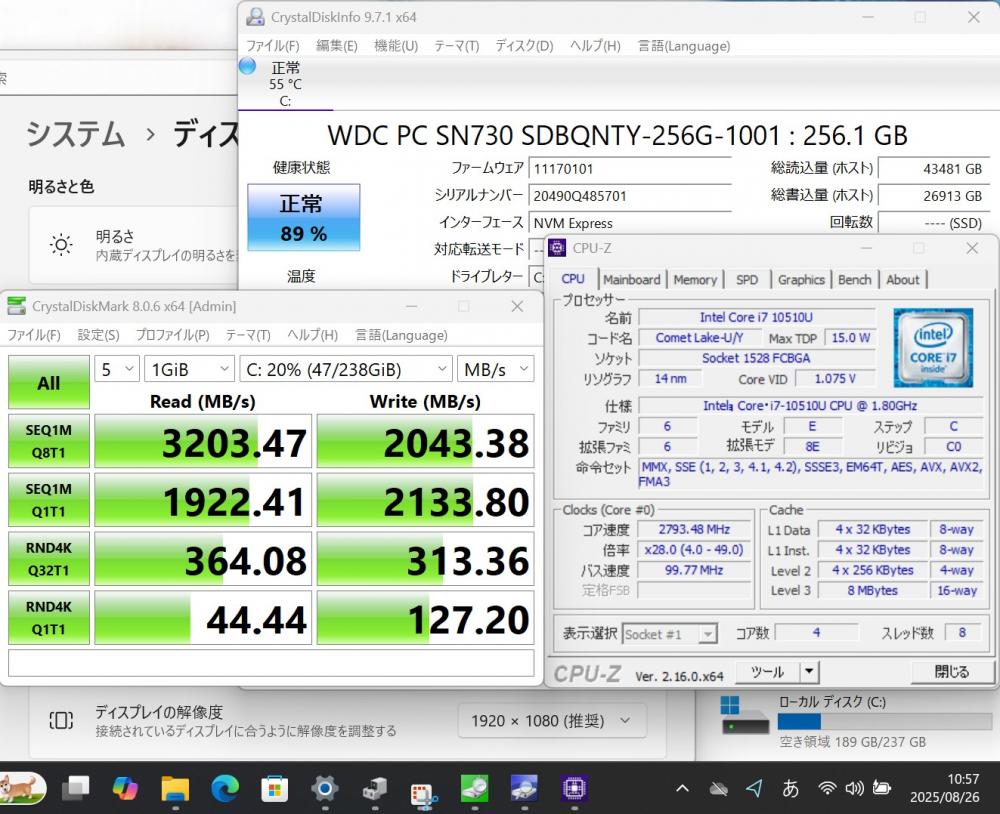The height and width of the screenshot is (814, 1000).
Task: Open the drive selector C: 20% dropdown
Action: [346, 369]
